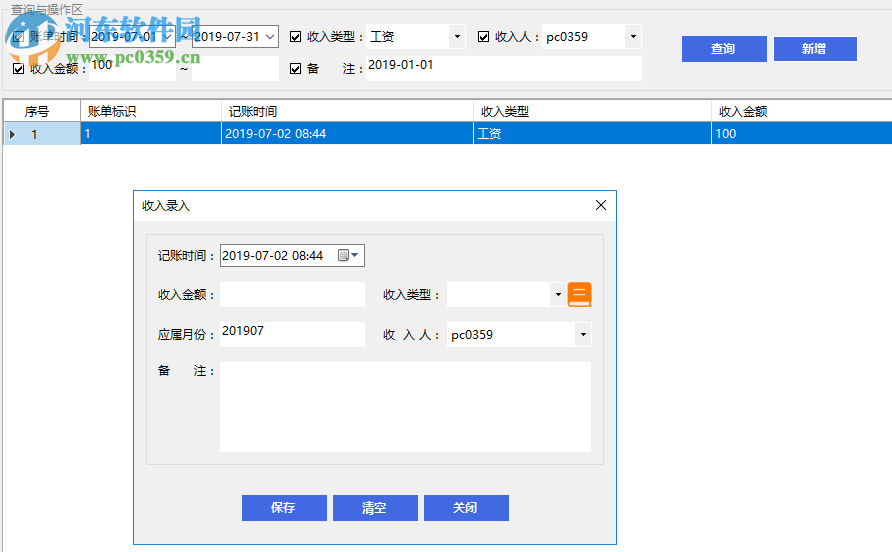Open calendar picker for 记账时间 in dialog
Viewport: 892px width, 552px height.
click(x=348, y=256)
